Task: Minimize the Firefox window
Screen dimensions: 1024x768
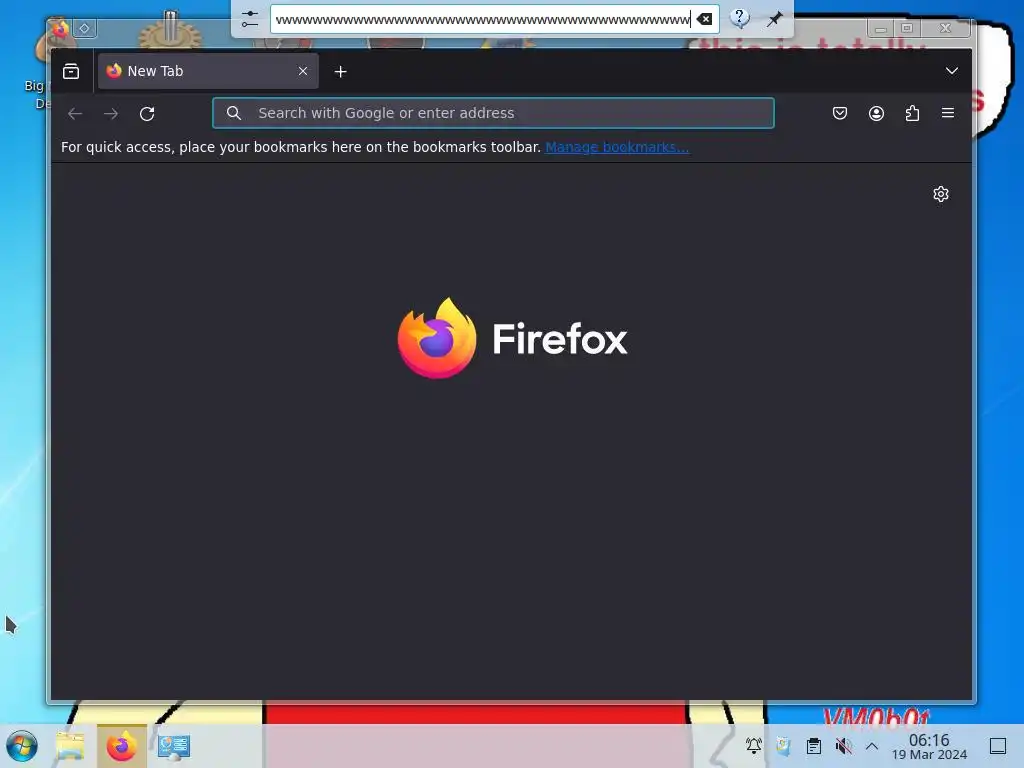Action: click(880, 28)
